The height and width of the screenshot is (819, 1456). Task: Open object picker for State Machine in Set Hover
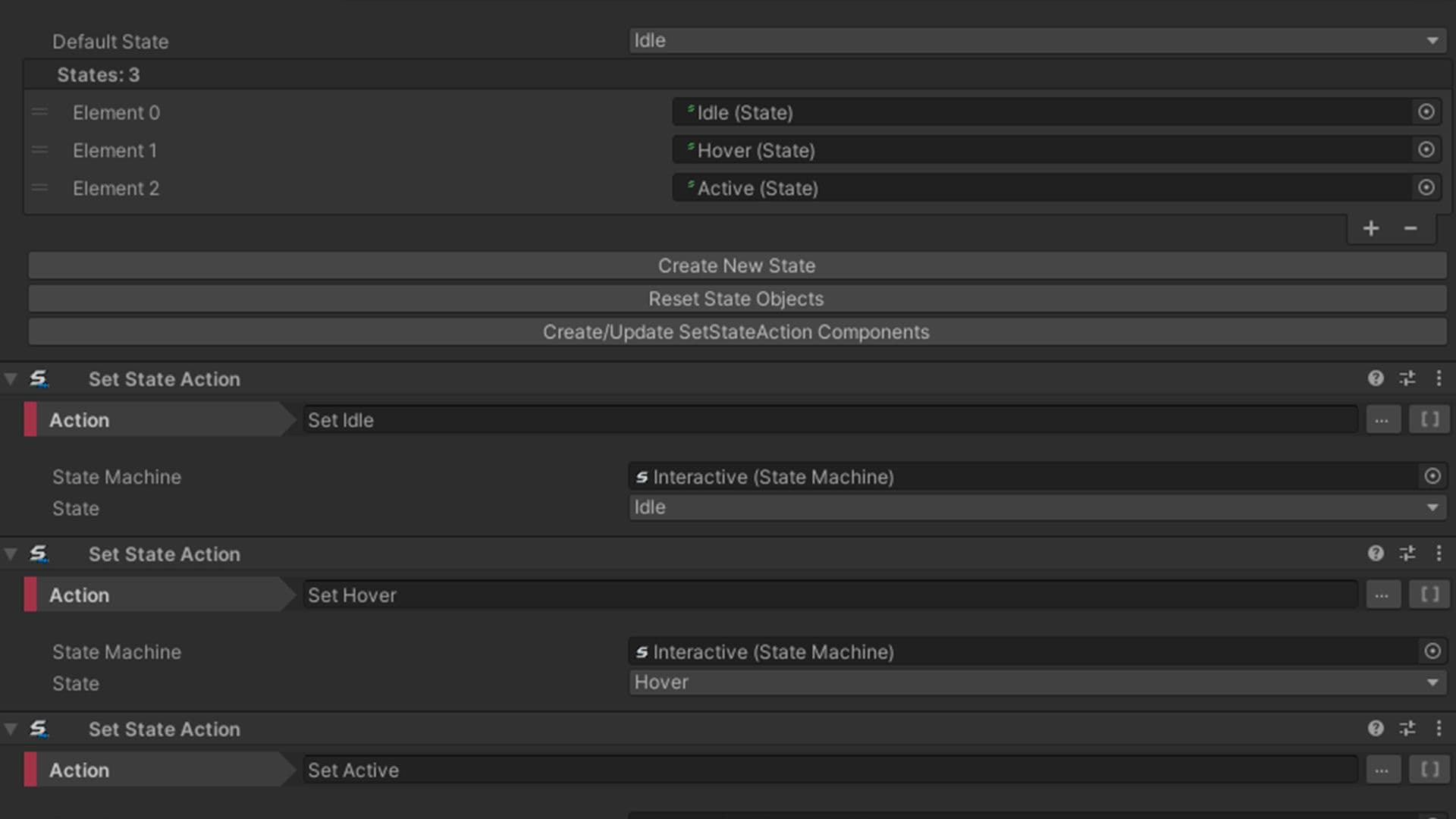point(1433,651)
